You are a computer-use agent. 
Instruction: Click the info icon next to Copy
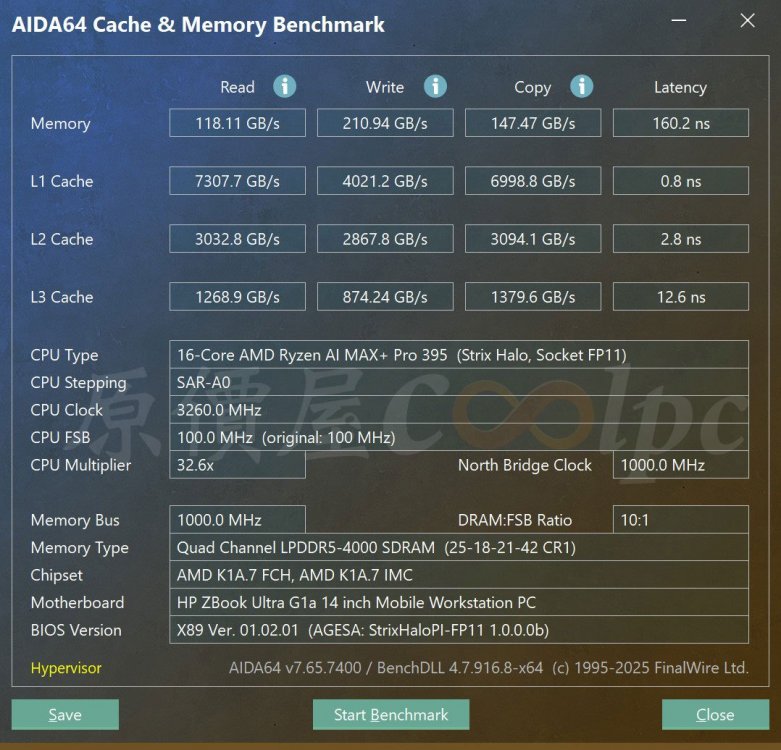point(581,87)
